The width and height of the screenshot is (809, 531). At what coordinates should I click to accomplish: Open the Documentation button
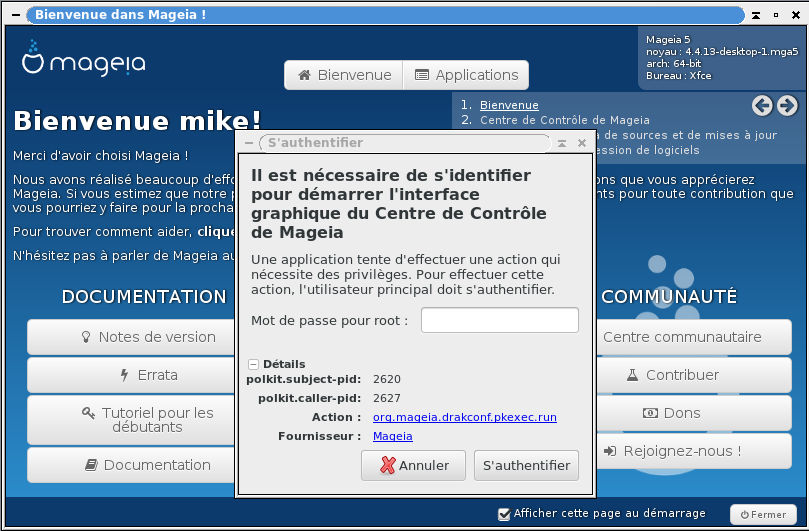tap(131, 465)
